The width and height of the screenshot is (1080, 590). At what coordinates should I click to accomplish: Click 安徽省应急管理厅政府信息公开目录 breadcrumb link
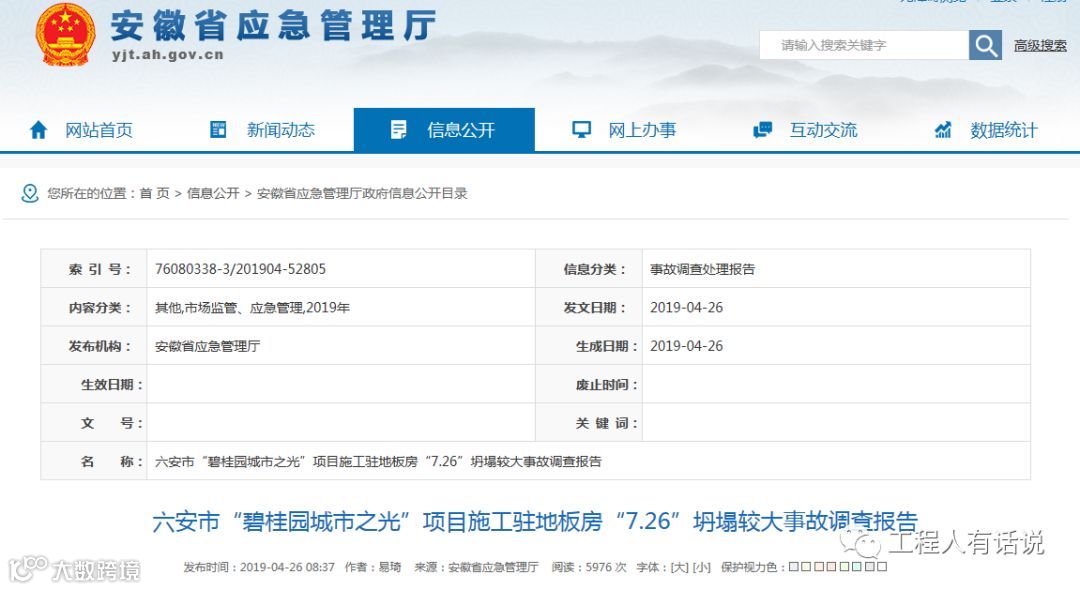(362, 193)
